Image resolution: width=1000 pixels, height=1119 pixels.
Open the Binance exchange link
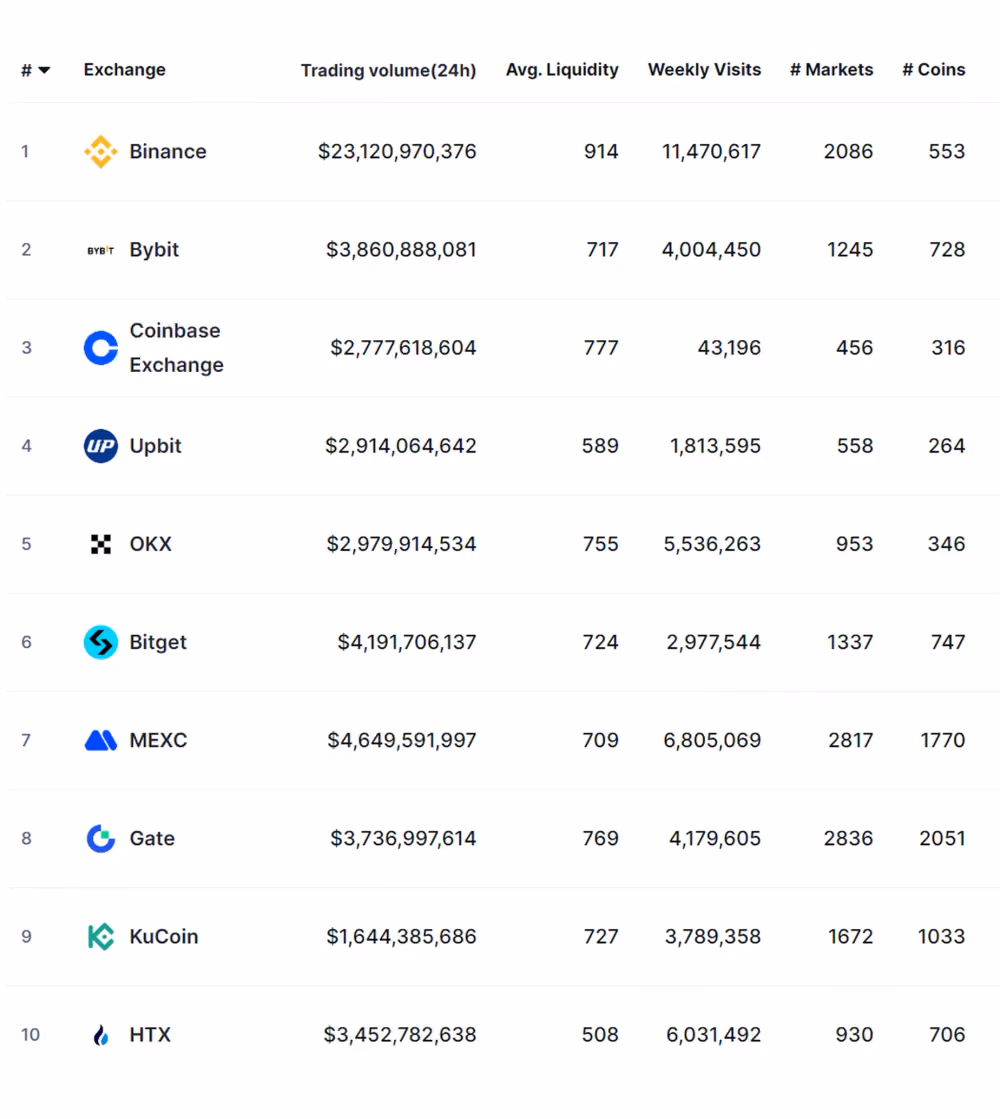click(168, 151)
